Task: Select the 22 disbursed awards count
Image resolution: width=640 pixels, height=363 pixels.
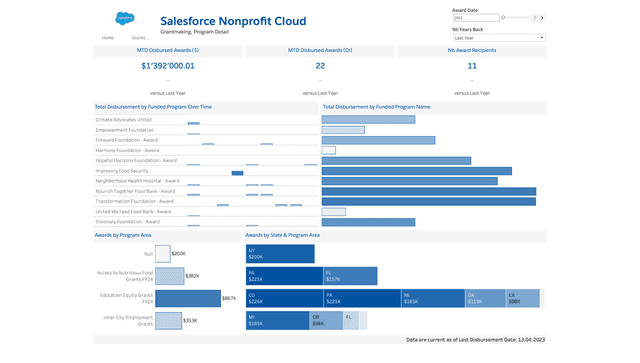Action: tap(320, 66)
